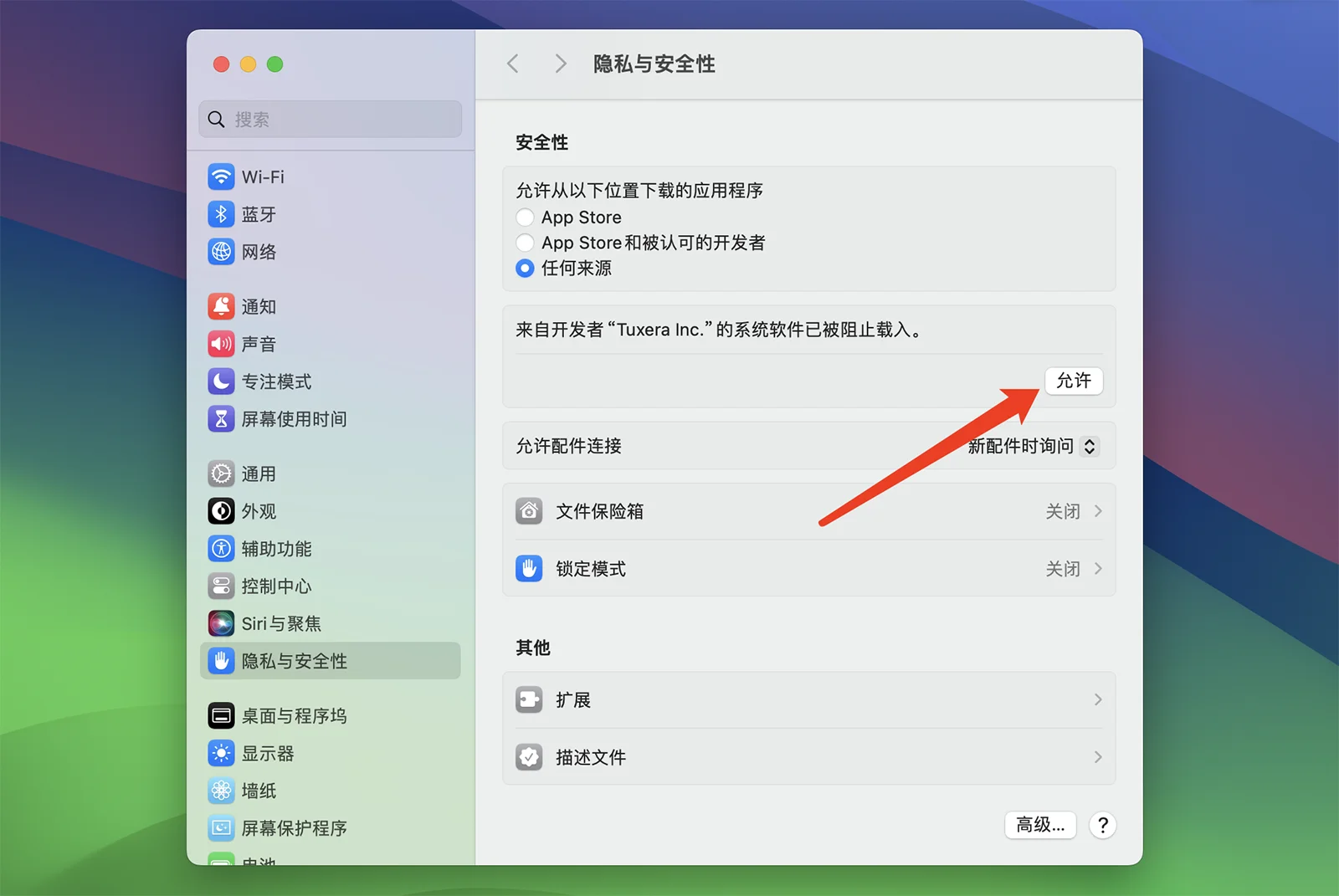The width and height of the screenshot is (1339, 896).
Task: Select General (通用) in sidebar
Action: tap(259, 474)
